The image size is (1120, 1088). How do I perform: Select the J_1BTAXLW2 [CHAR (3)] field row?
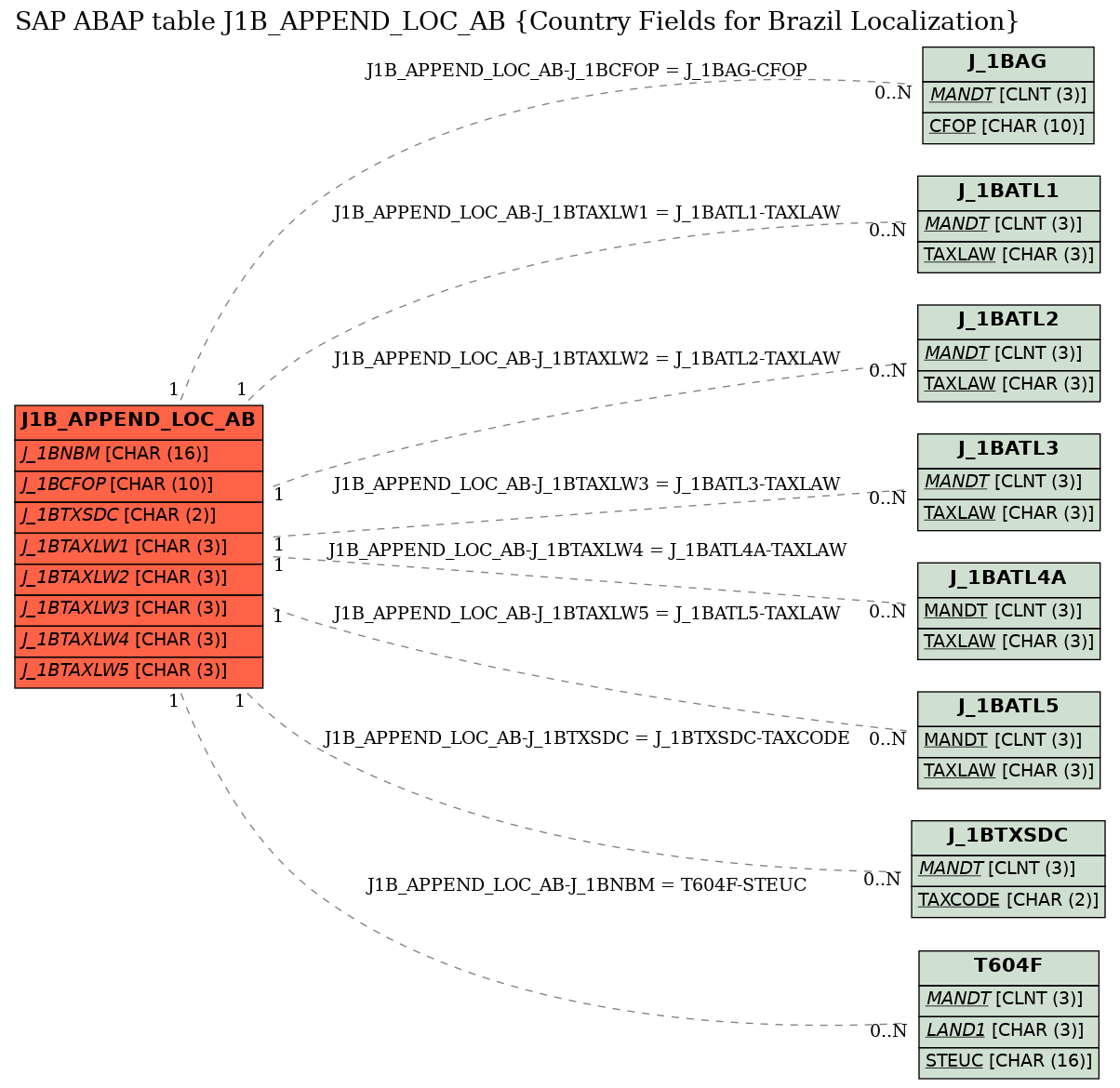point(139,578)
